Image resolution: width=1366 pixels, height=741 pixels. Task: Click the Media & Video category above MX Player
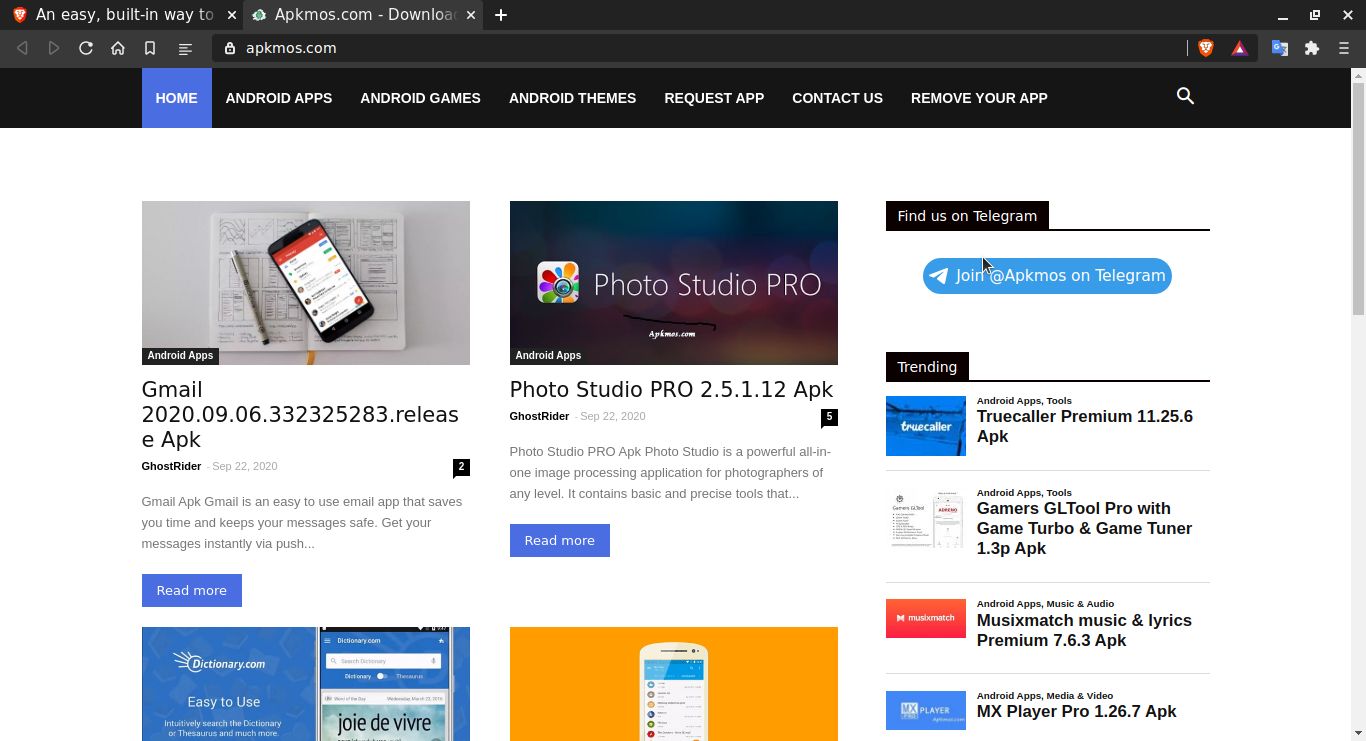[1080, 696]
